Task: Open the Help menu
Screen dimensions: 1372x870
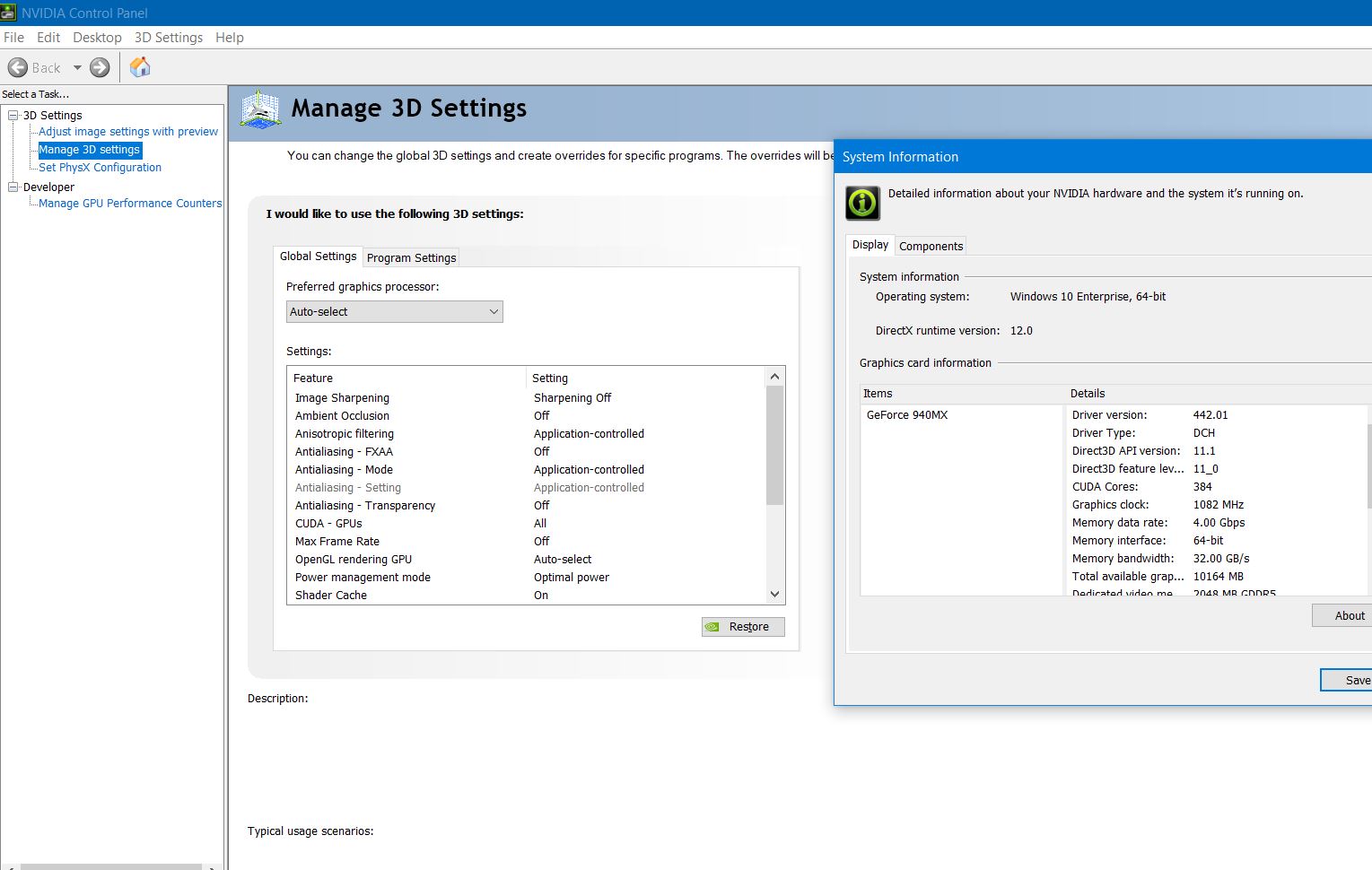Action: coord(230,38)
